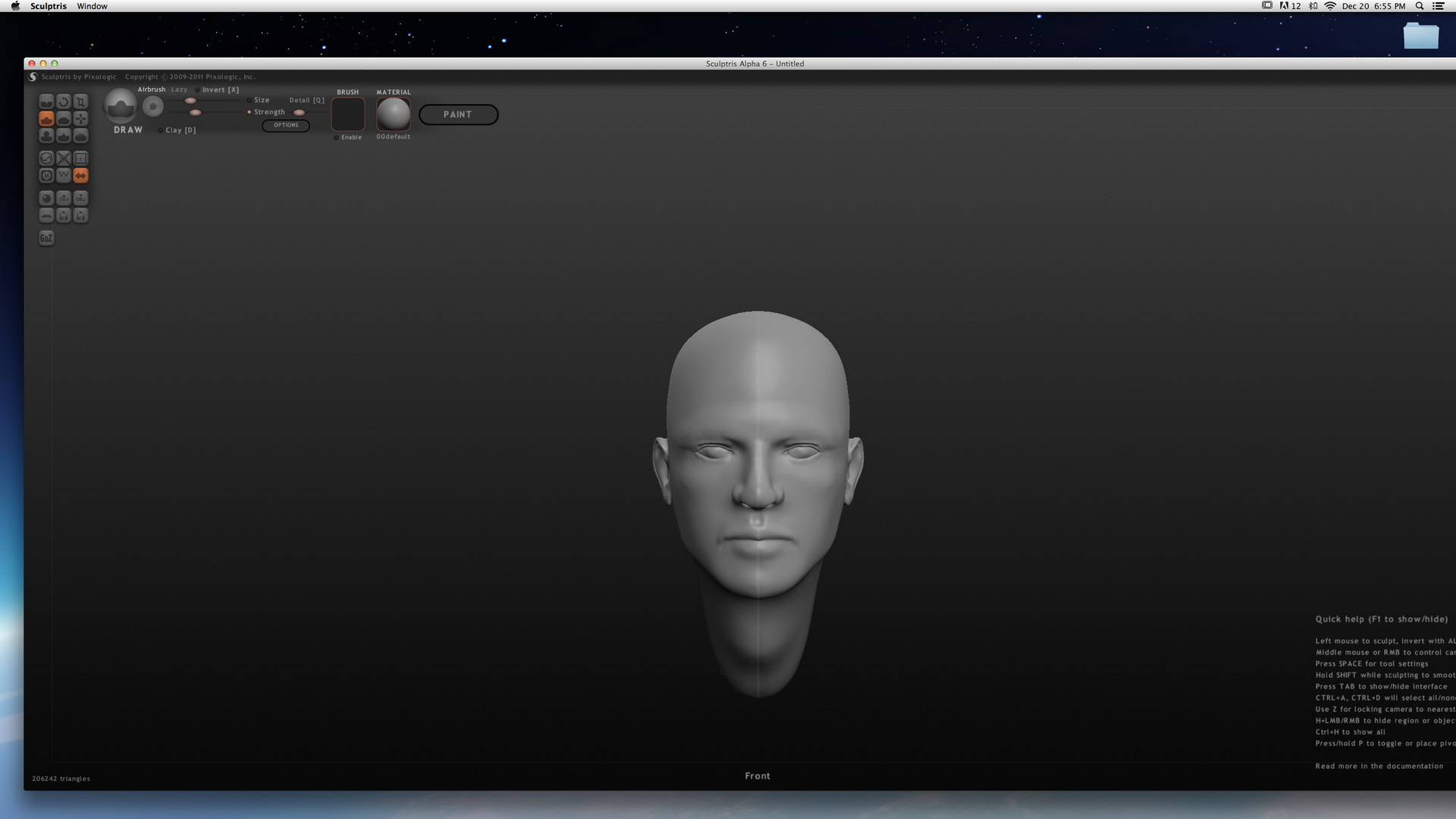
Task: Click the PAINT mode button
Action: click(458, 115)
